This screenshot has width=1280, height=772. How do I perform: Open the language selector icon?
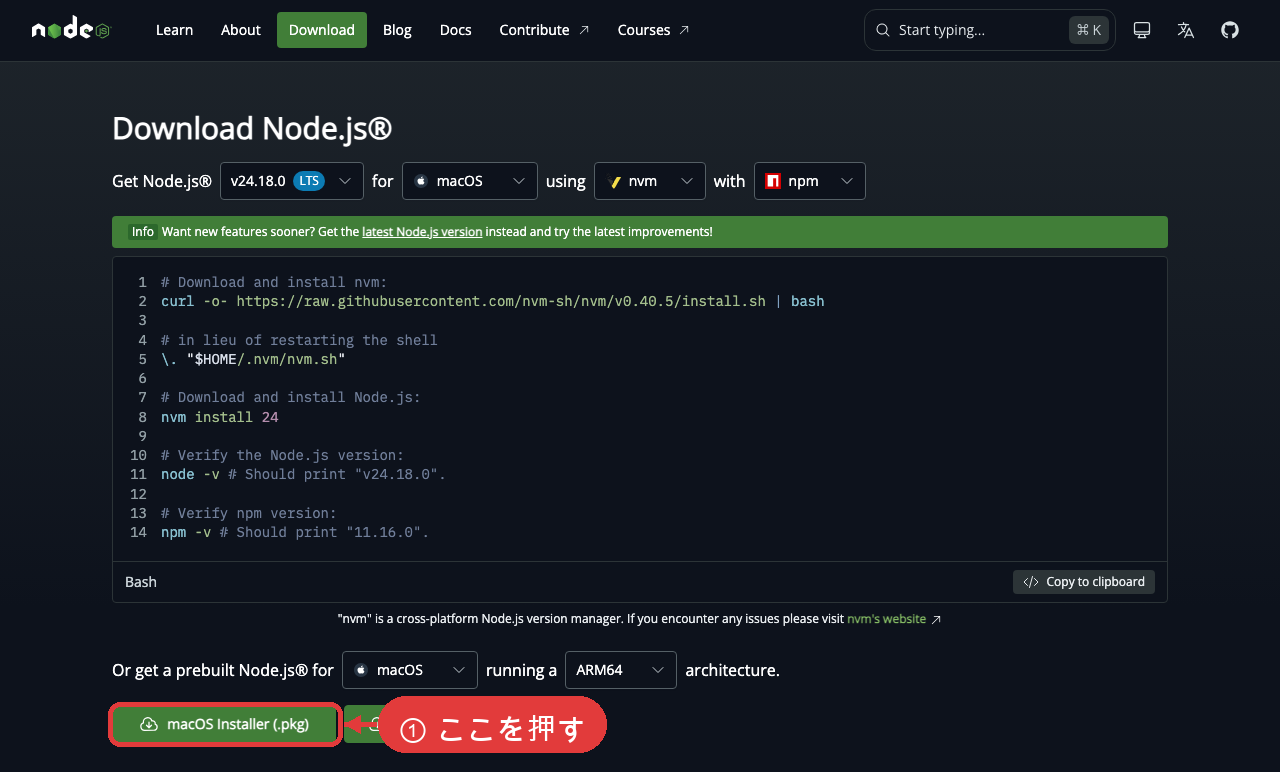click(x=1186, y=30)
